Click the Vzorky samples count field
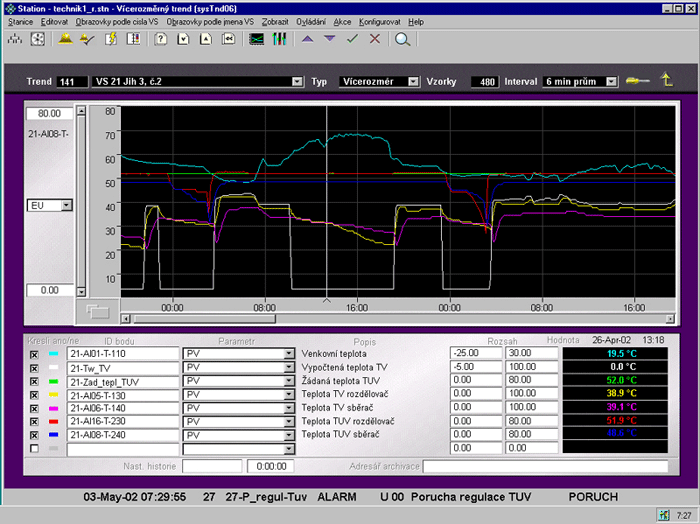700x524 pixels. tap(483, 82)
